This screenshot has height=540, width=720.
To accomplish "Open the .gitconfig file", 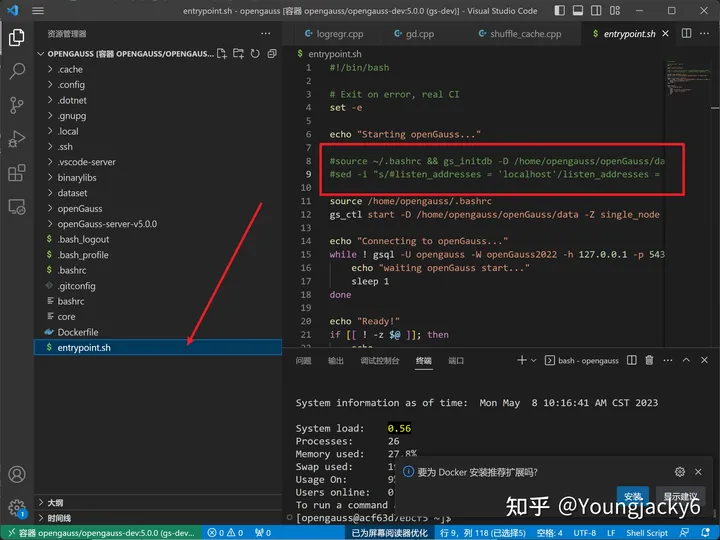I will coord(158,286).
